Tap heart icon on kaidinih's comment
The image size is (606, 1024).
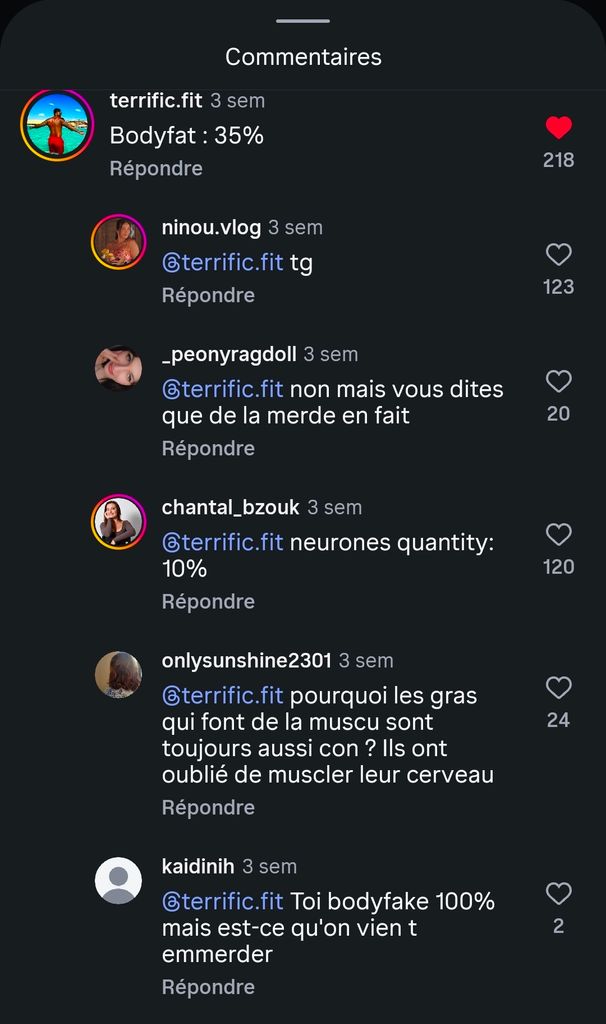pos(558,893)
